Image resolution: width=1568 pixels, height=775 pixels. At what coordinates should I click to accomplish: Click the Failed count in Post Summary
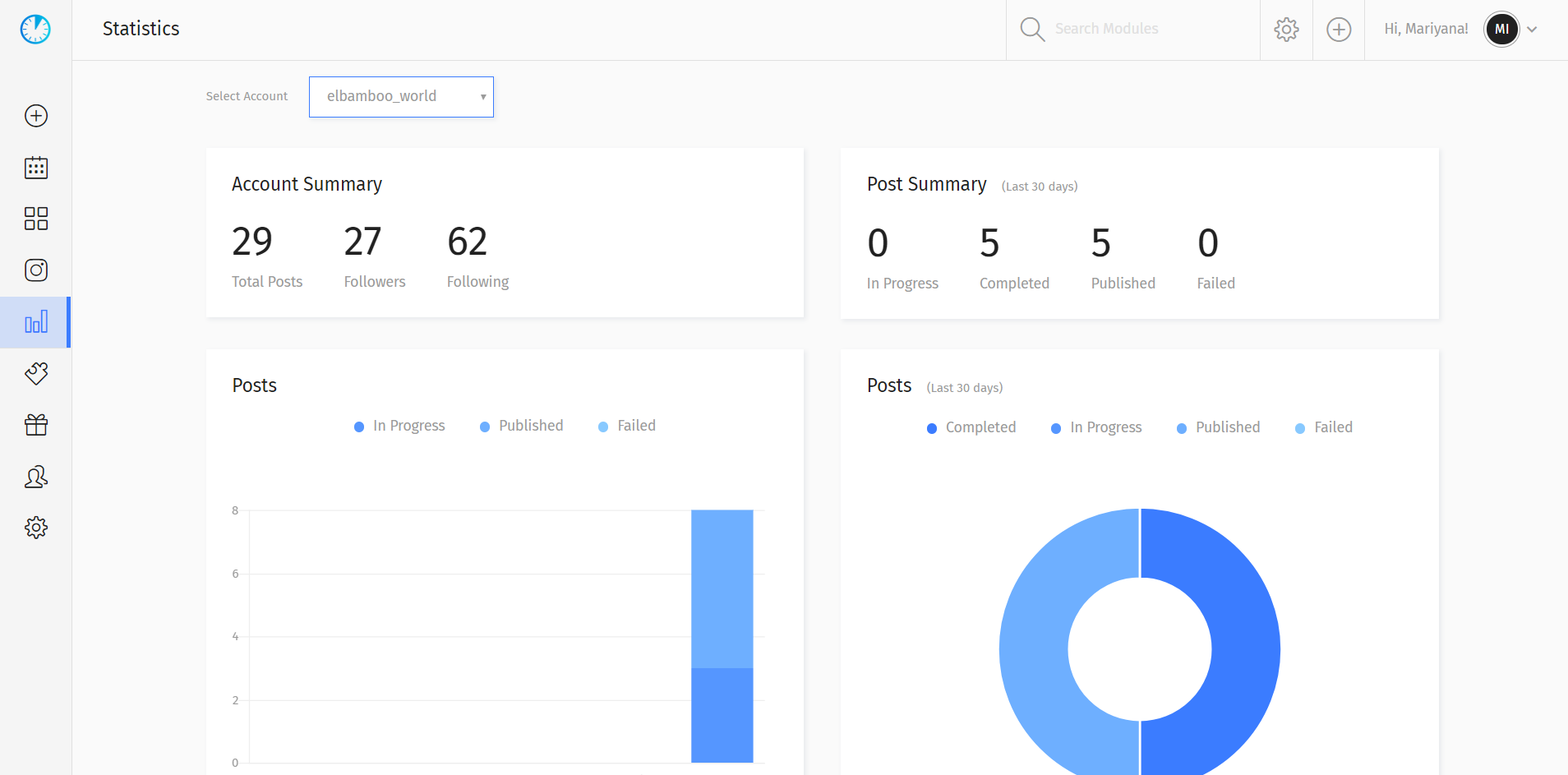click(1207, 243)
